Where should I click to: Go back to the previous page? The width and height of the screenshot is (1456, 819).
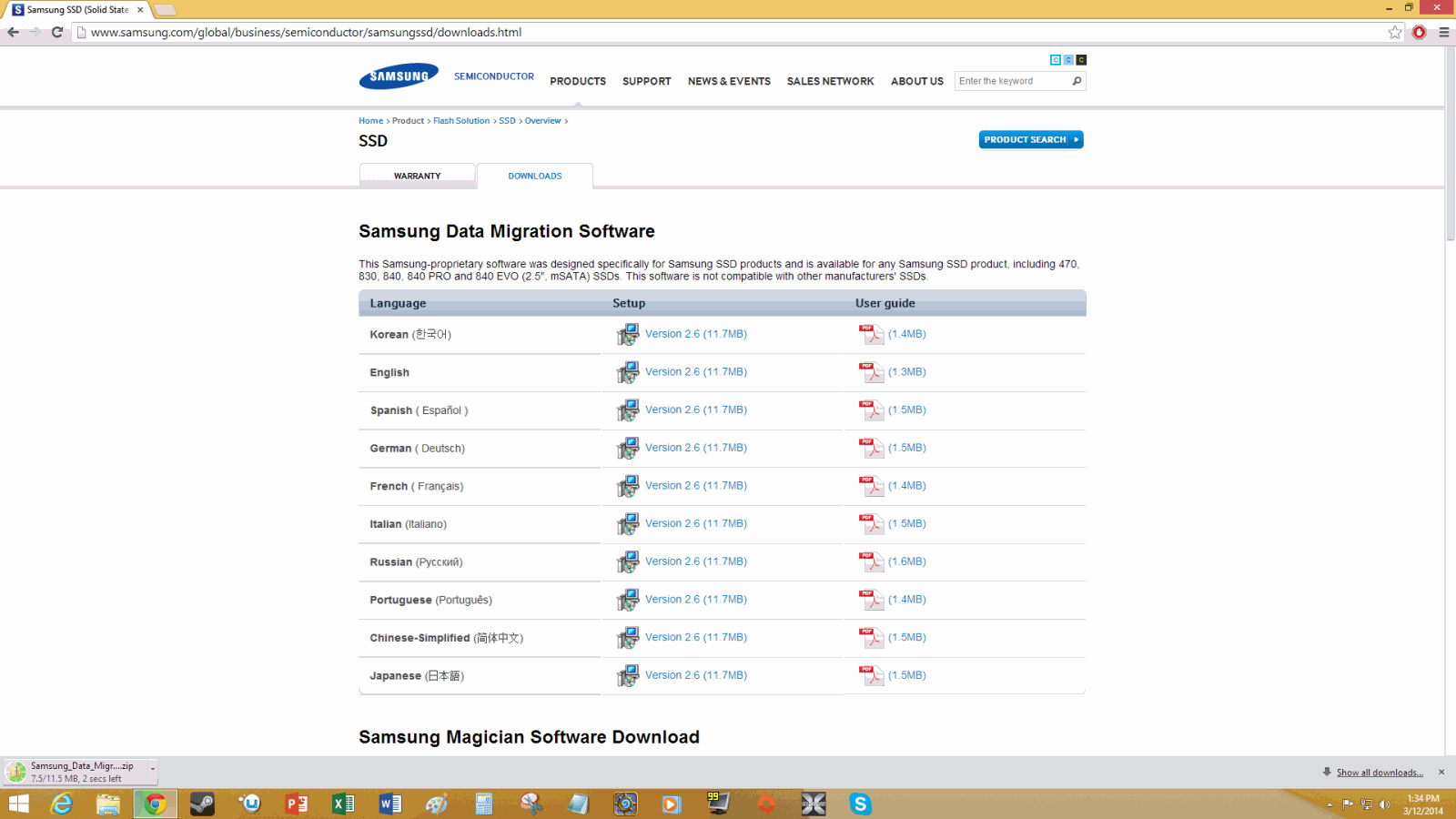(x=13, y=32)
